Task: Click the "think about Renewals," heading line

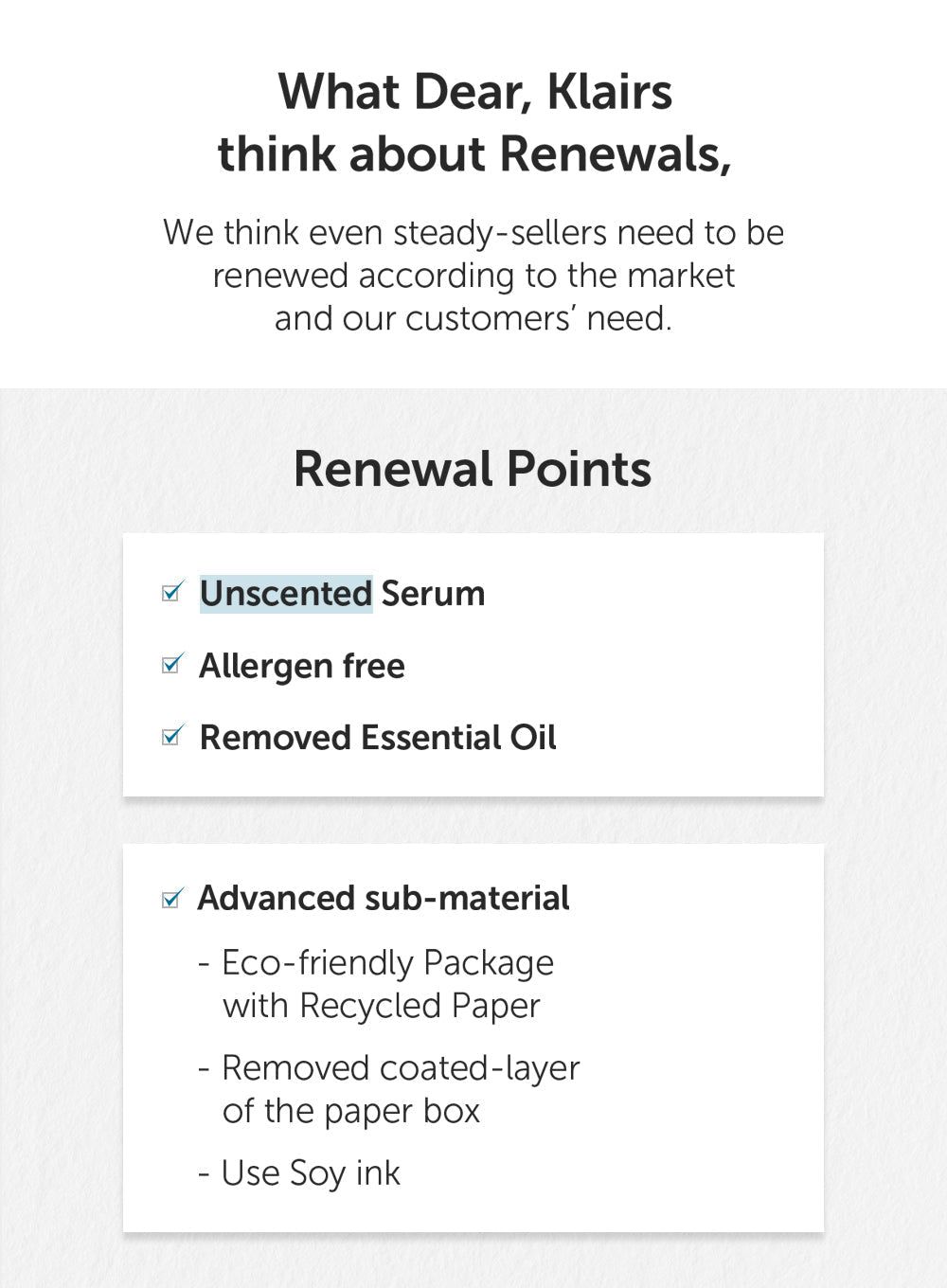Action: tap(474, 153)
